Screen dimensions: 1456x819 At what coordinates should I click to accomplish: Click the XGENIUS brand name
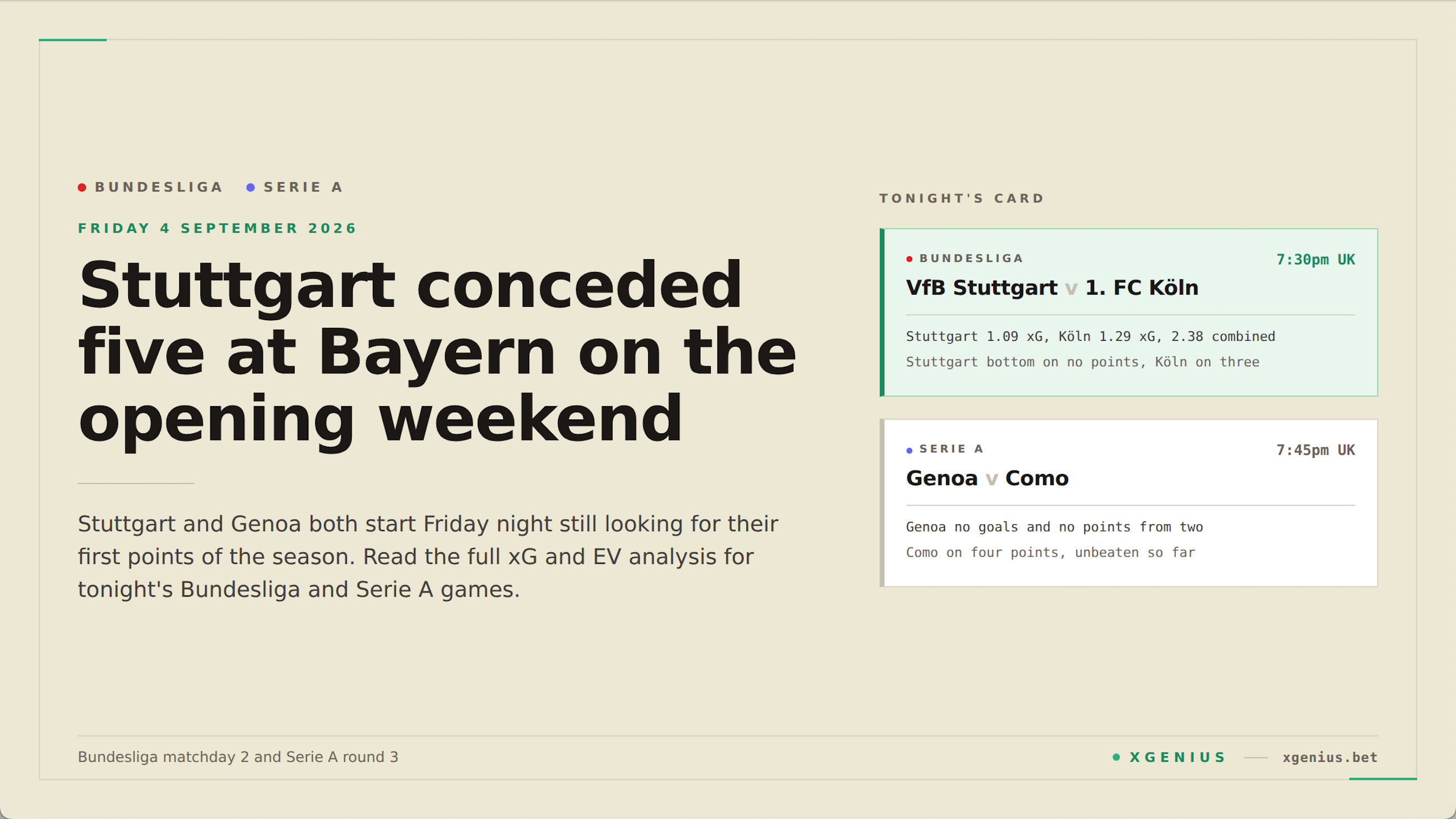coord(1177,757)
